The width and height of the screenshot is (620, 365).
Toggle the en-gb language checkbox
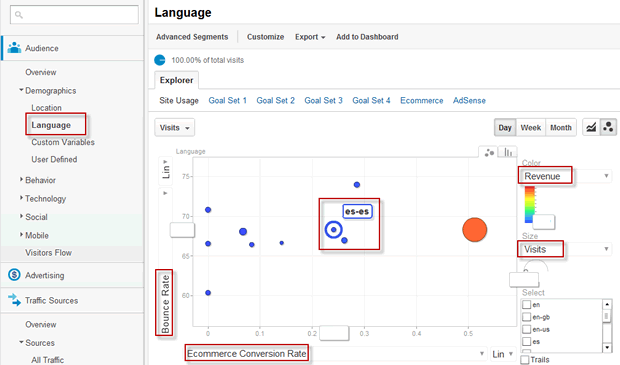pyautogui.click(x=526, y=317)
